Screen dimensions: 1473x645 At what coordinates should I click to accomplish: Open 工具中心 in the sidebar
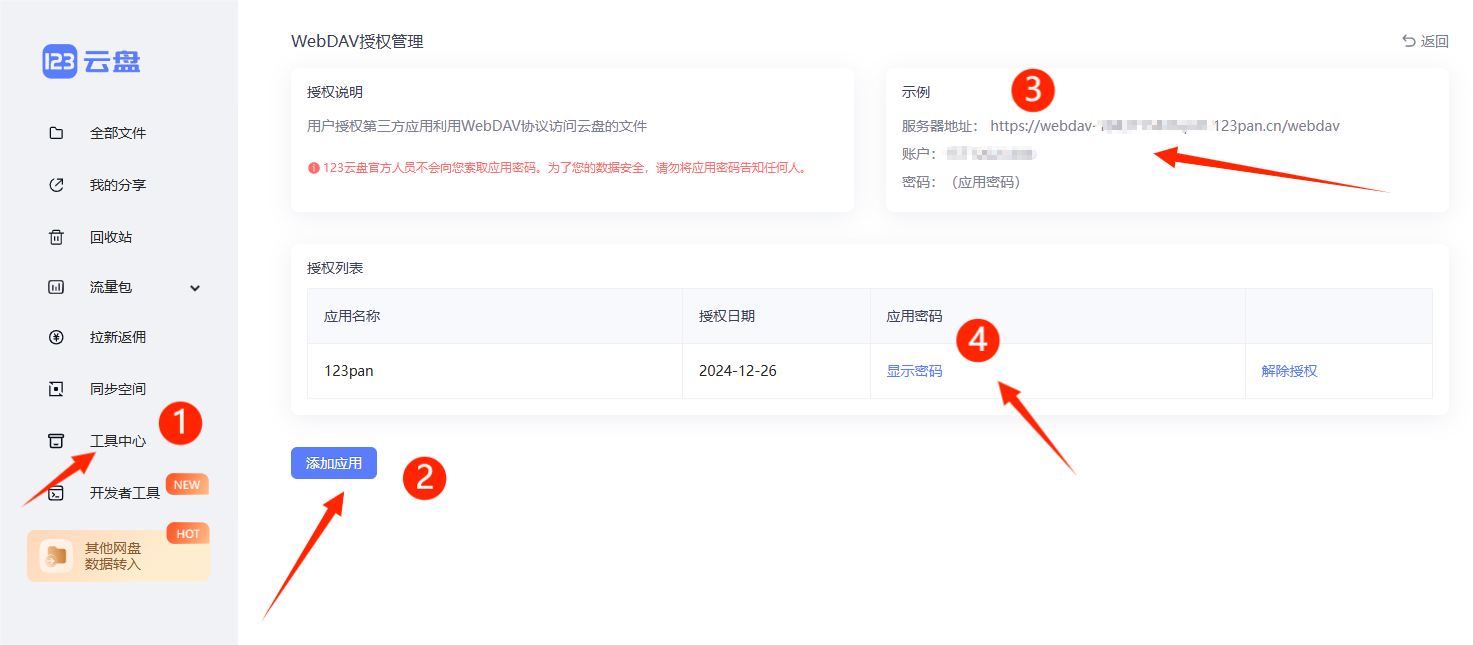(x=118, y=441)
